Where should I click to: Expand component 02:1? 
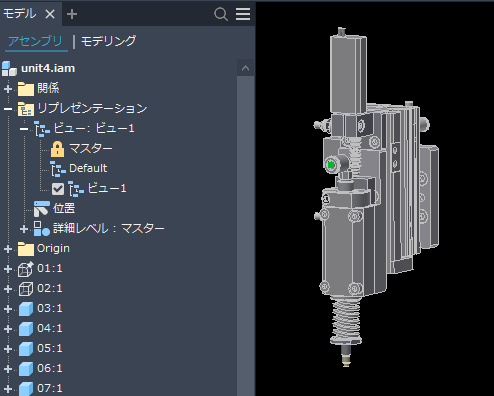pos(8,289)
